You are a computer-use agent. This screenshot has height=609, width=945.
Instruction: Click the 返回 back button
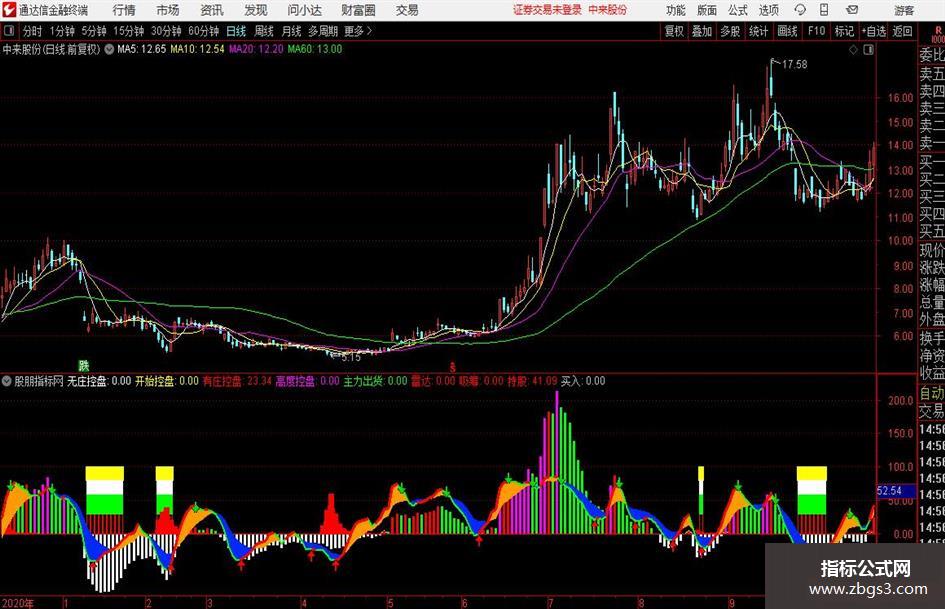(902, 31)
